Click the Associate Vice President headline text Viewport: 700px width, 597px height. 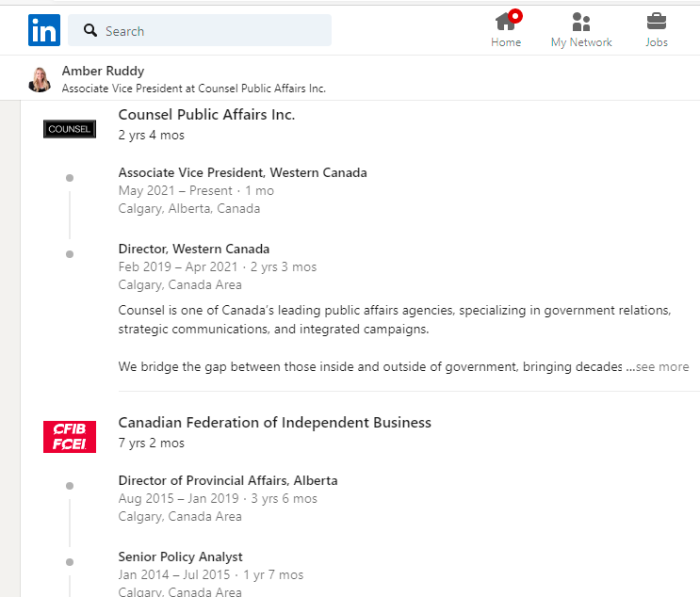pyautogui.click(x=194, y=88)
